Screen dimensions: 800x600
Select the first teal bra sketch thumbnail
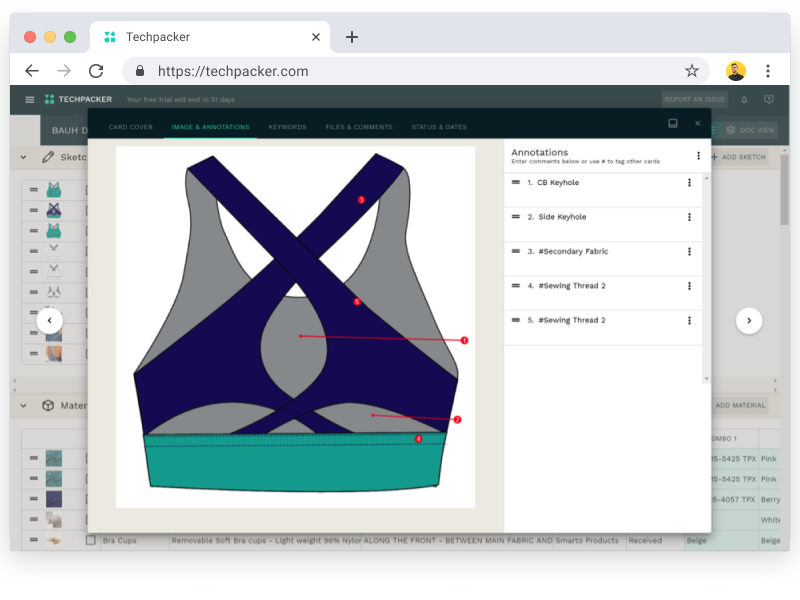tap(54, 190)
